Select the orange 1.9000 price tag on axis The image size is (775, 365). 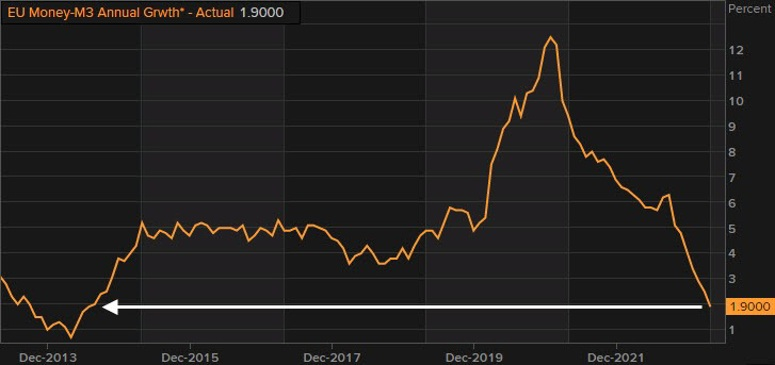[x=749, y=307]
